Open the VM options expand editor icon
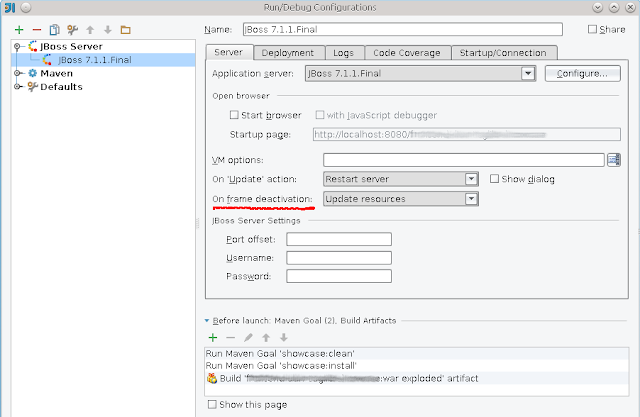Image resolution: width=640 pixels, height=417 pixels. [x=613, y=160]
